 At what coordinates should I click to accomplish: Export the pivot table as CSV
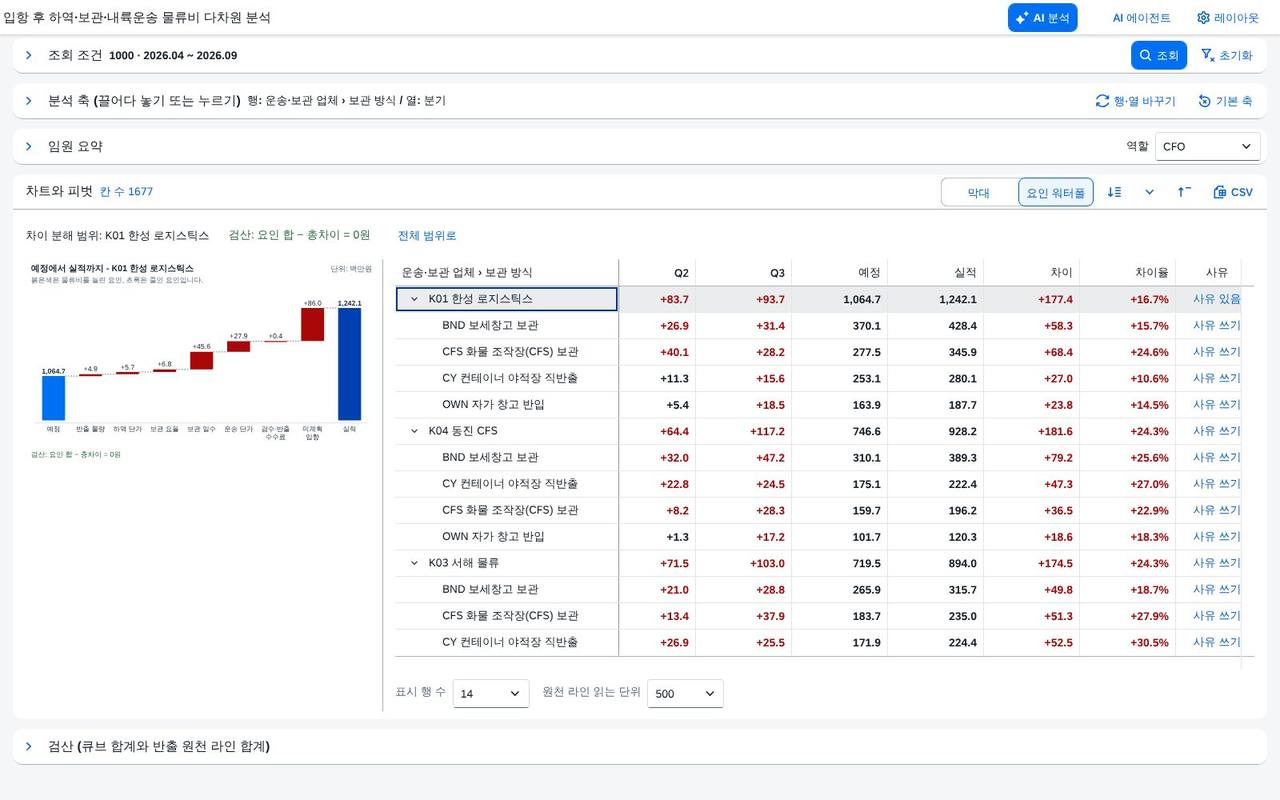click(1232, 192)
